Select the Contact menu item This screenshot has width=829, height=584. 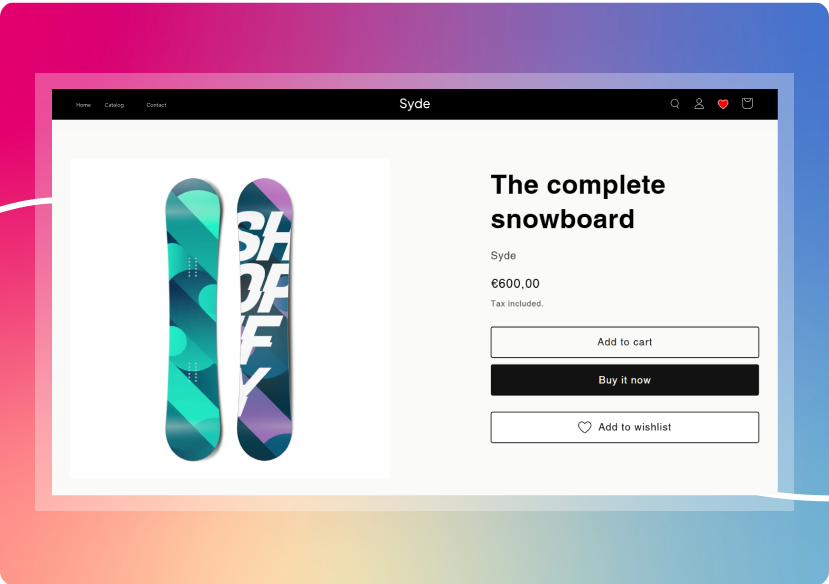pyautogui.click(x=156, y=105)
